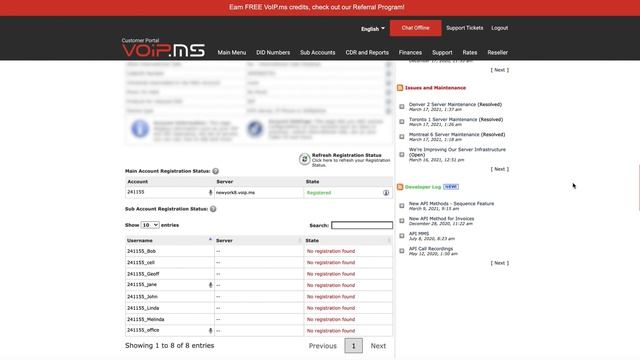Click bullet icon for Denver 2 Server Maintenance

pyautogui.click(x=402, y=107)
